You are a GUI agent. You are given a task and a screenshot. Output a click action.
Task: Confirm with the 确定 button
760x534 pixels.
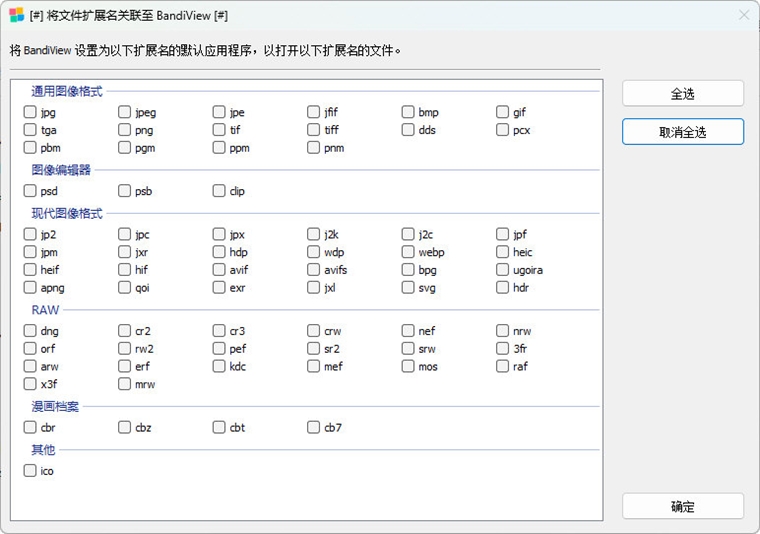point(682,506)
